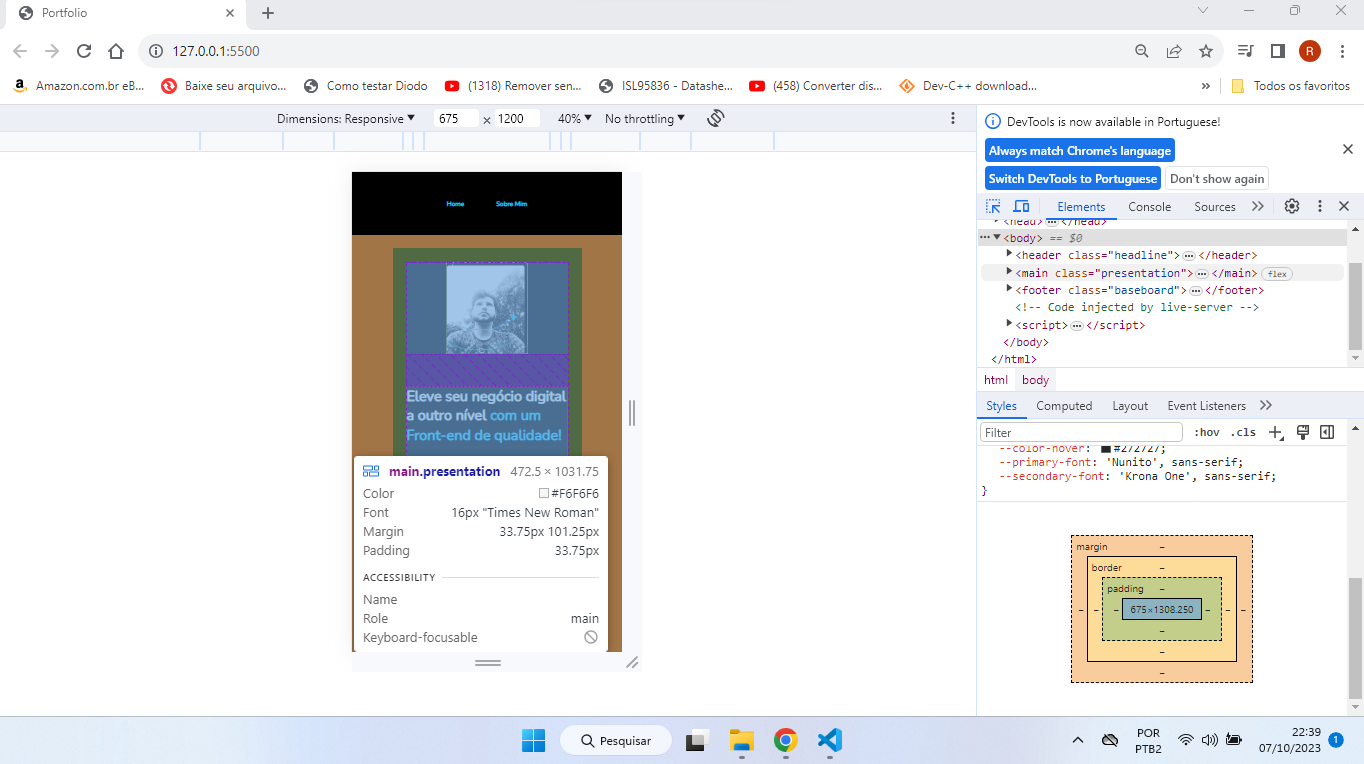Expand the footer baseboard node
The height and width of the screenshot is (764, 1364).
[1010, 289]
